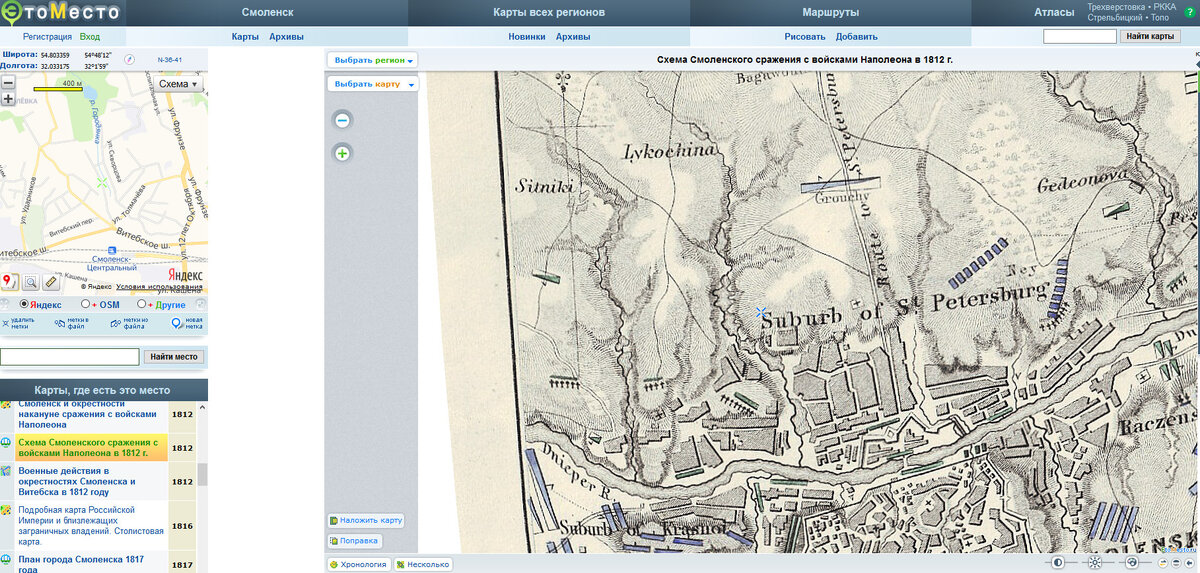Screen dimensions: 1200x573
Task: Click Стрельбицкий link
Action: (x=1115, y=18)
